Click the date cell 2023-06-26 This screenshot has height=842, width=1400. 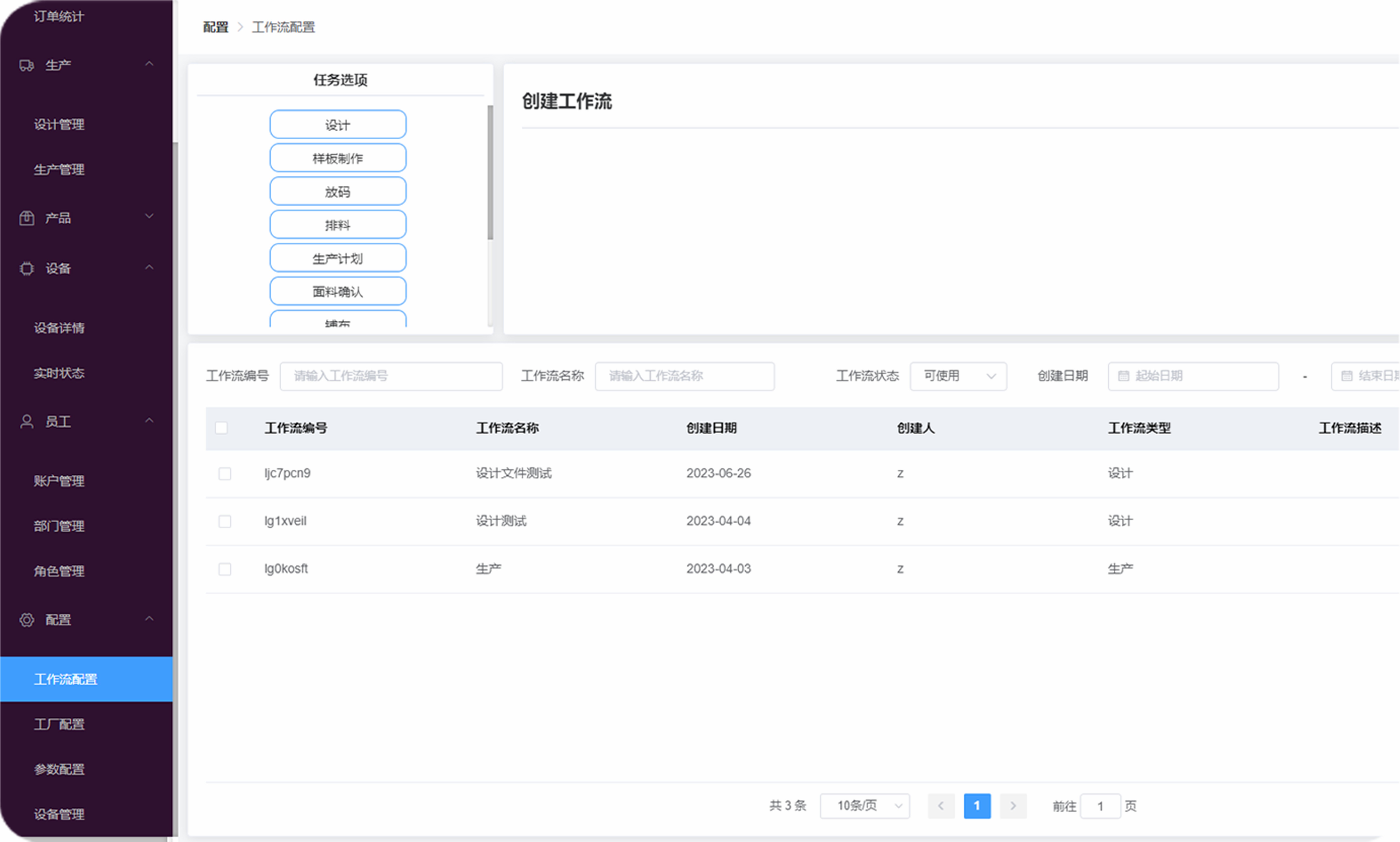point(718,473)
